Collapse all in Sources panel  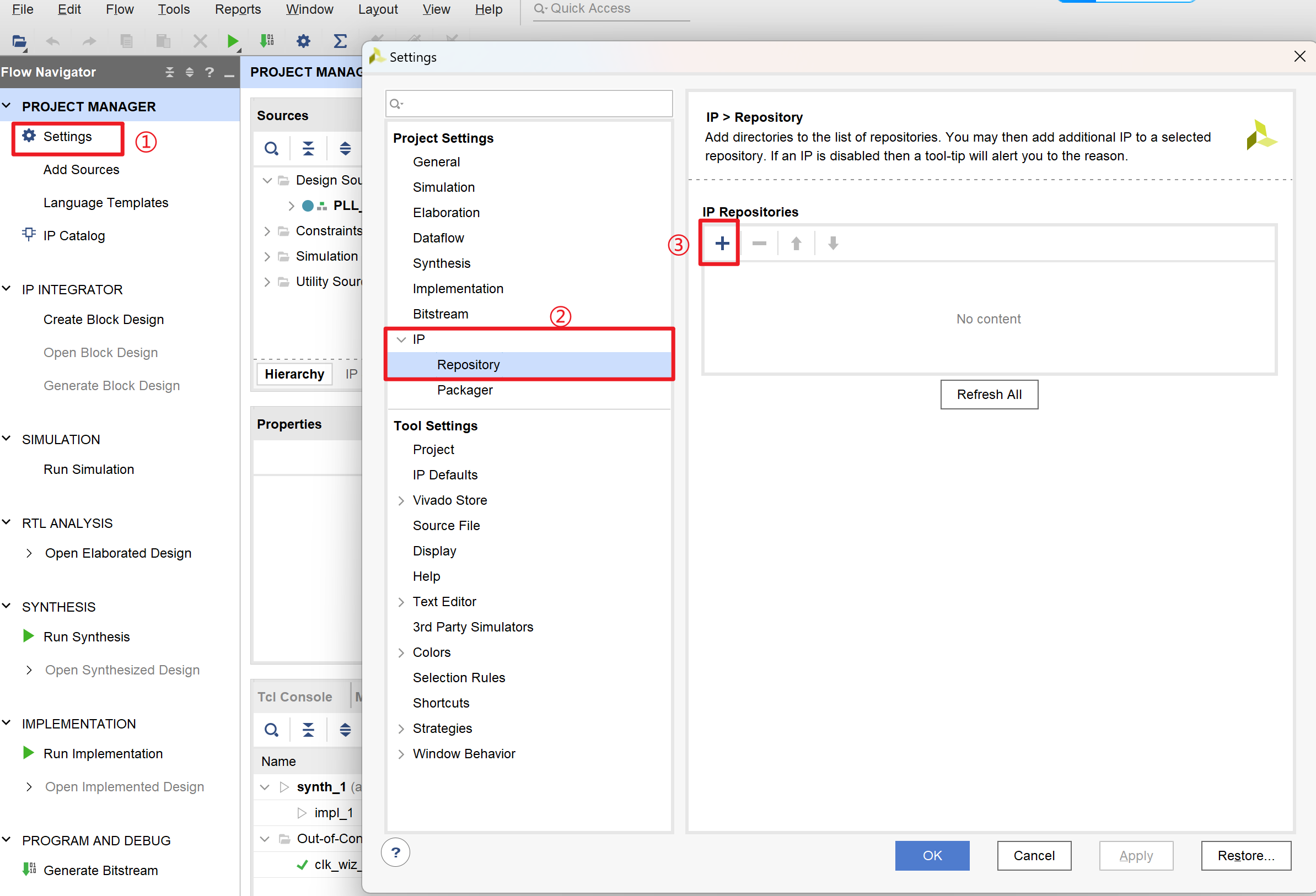309,149
